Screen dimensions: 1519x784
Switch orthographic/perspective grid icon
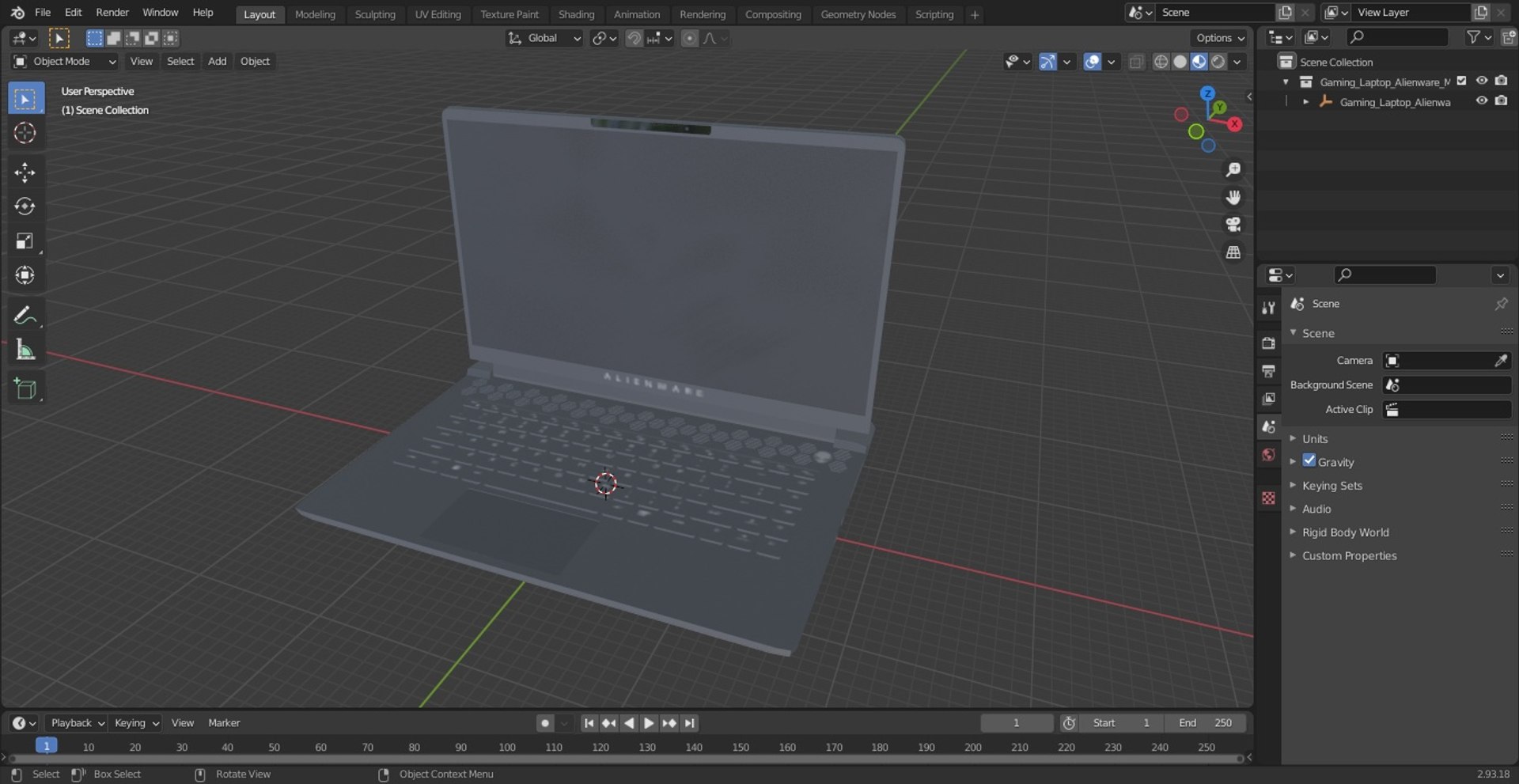[x=1233, y=252]
